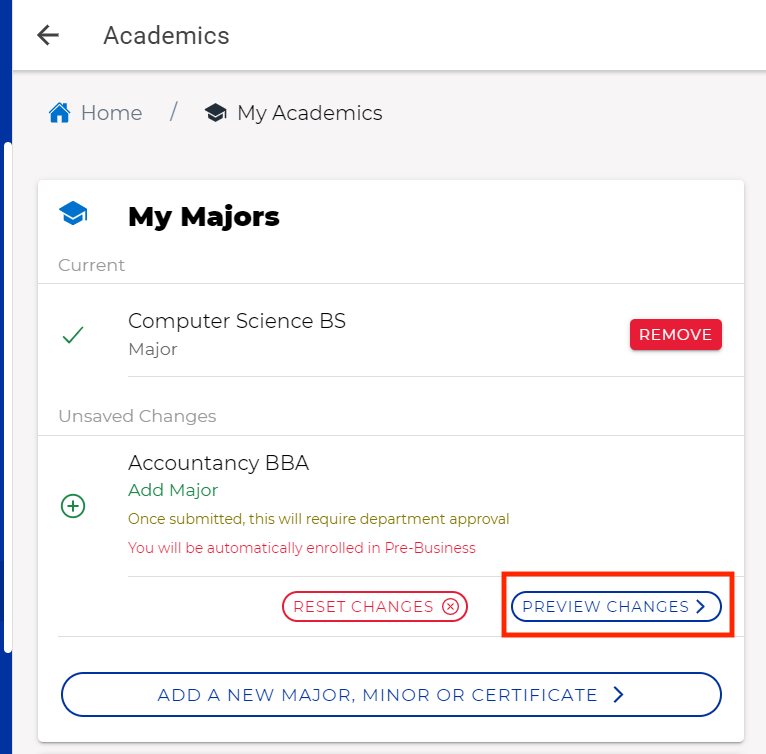The height and width of the screenshot is (754, 766).
Task: Click the green Add Major label
Action: coord(173,490)
